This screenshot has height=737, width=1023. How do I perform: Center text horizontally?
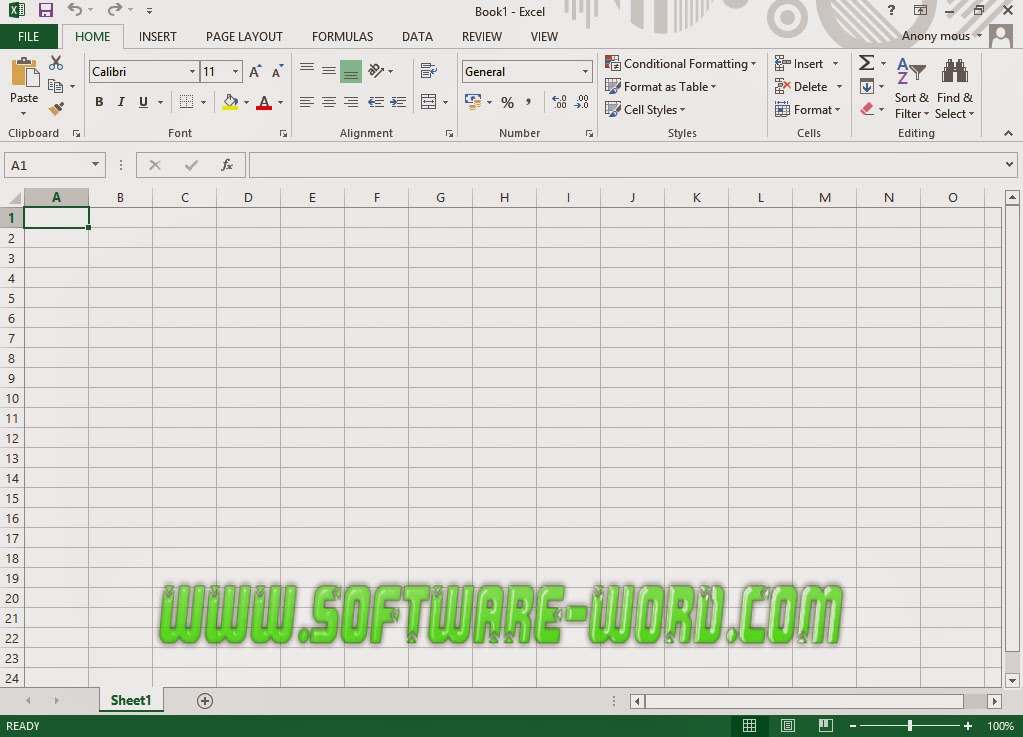pos(329,102)
